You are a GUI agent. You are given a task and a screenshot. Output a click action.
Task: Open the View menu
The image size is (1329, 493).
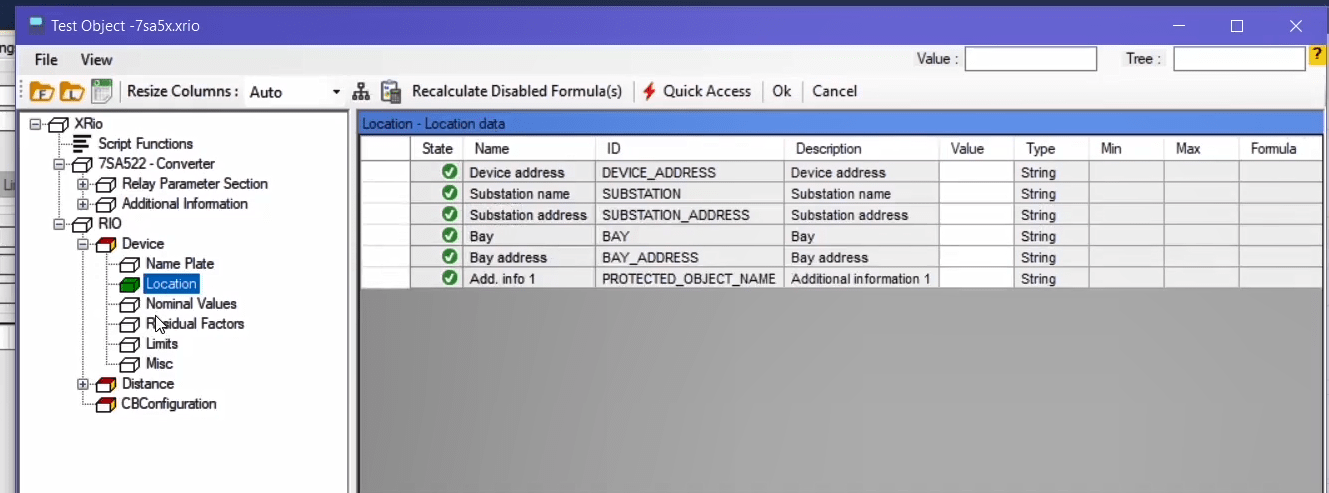pyautogui.click(x=96, y=60)
